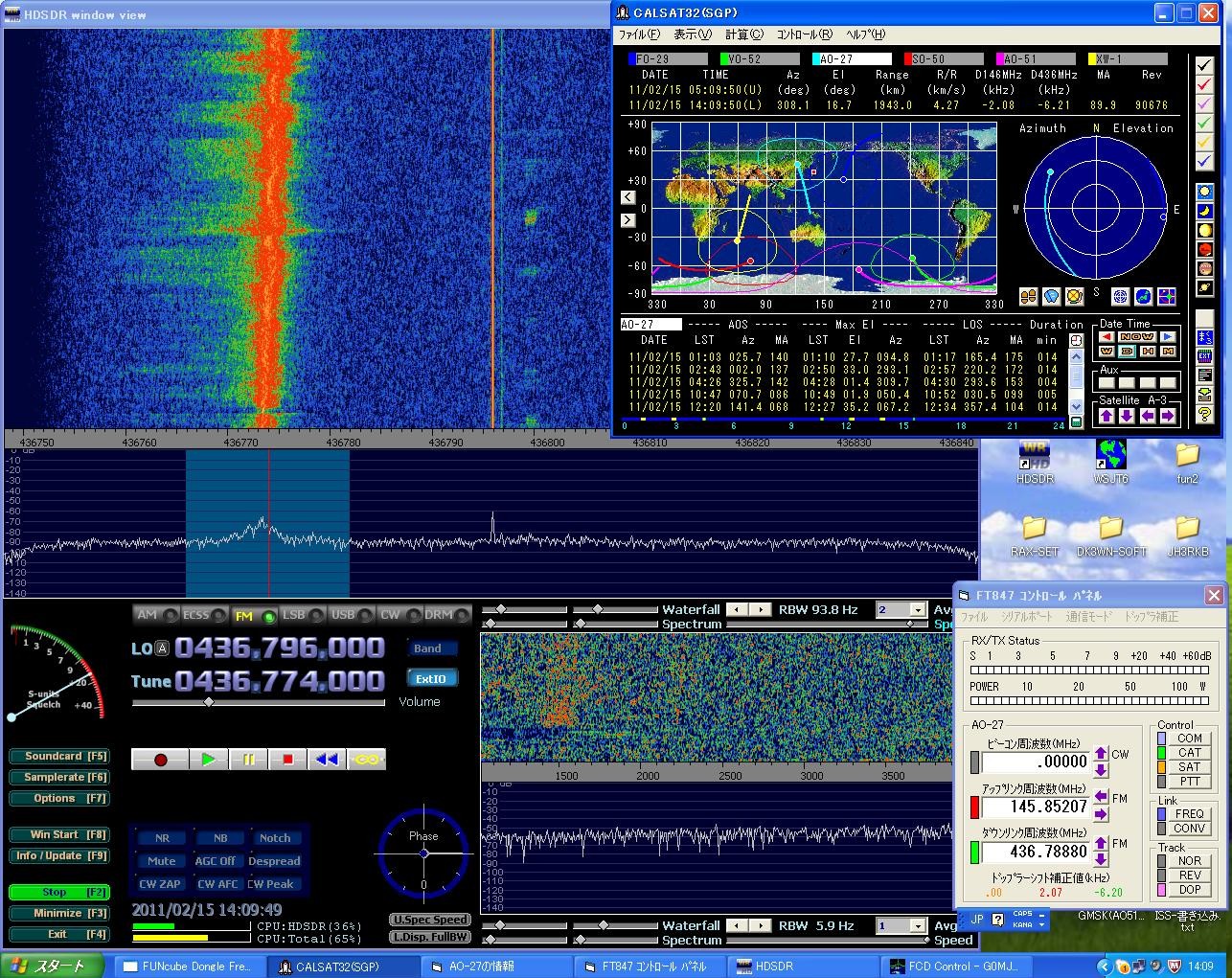Select DRM demodulation mode

(447, 615)
